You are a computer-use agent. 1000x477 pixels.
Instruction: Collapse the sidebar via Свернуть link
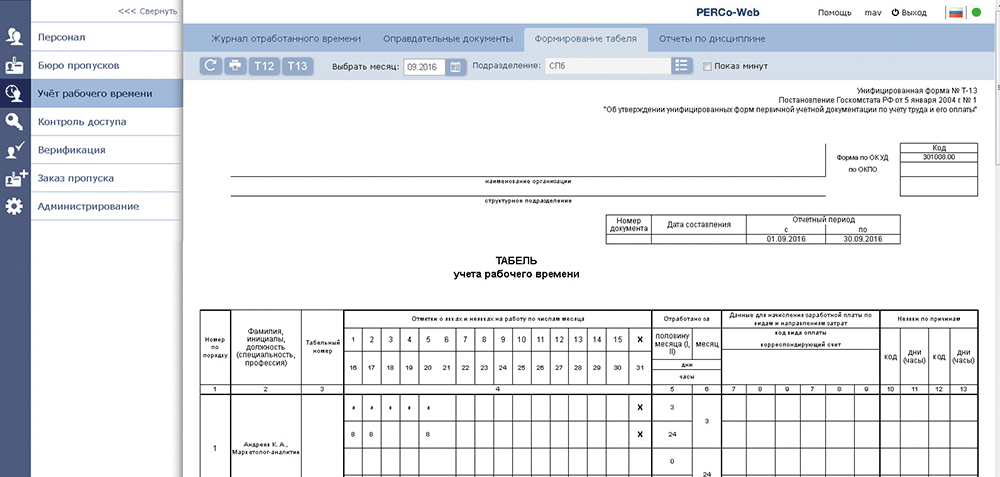(x=147, y=11)
